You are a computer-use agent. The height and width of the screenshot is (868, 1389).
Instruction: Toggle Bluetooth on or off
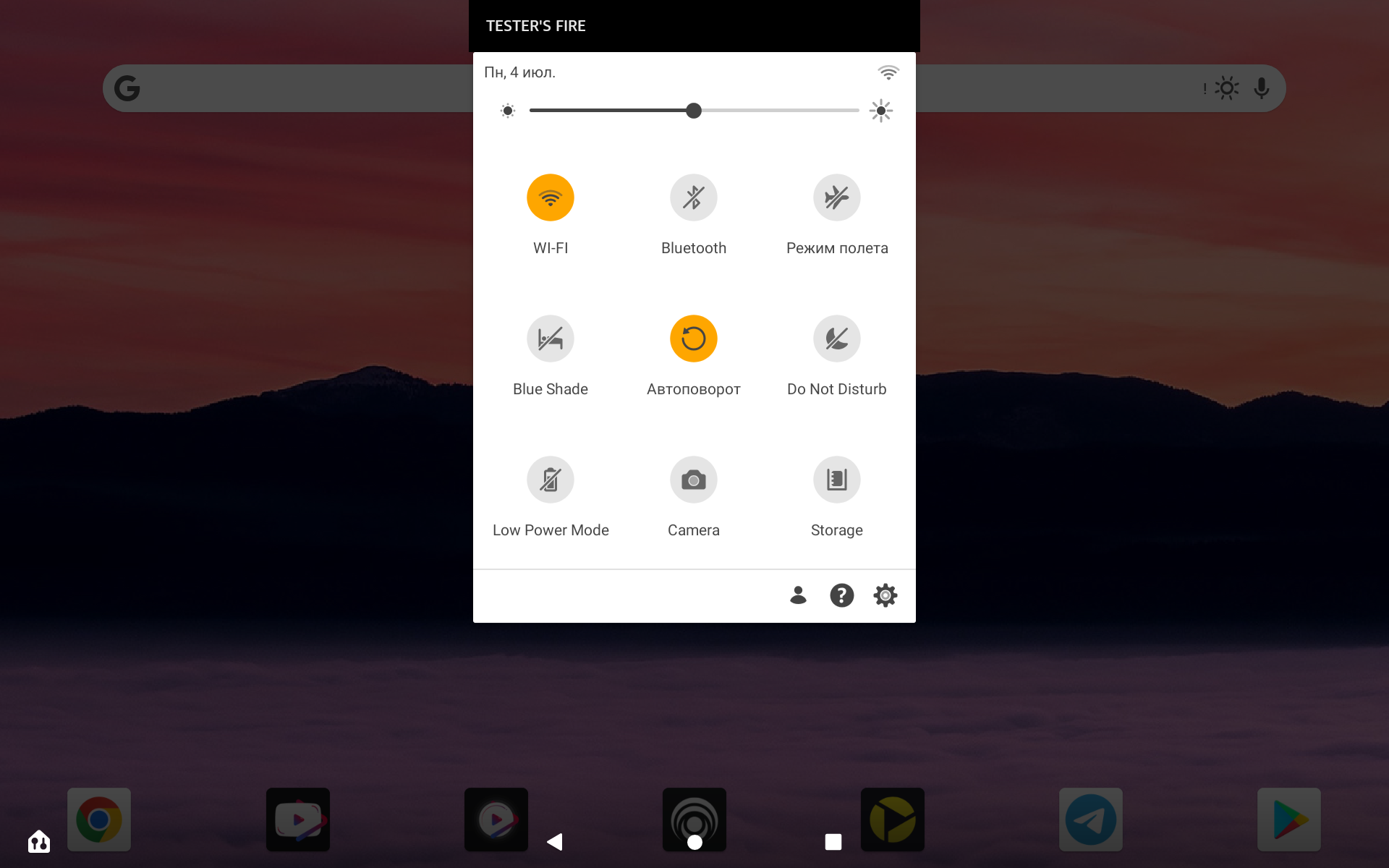[x=694, y=197]
